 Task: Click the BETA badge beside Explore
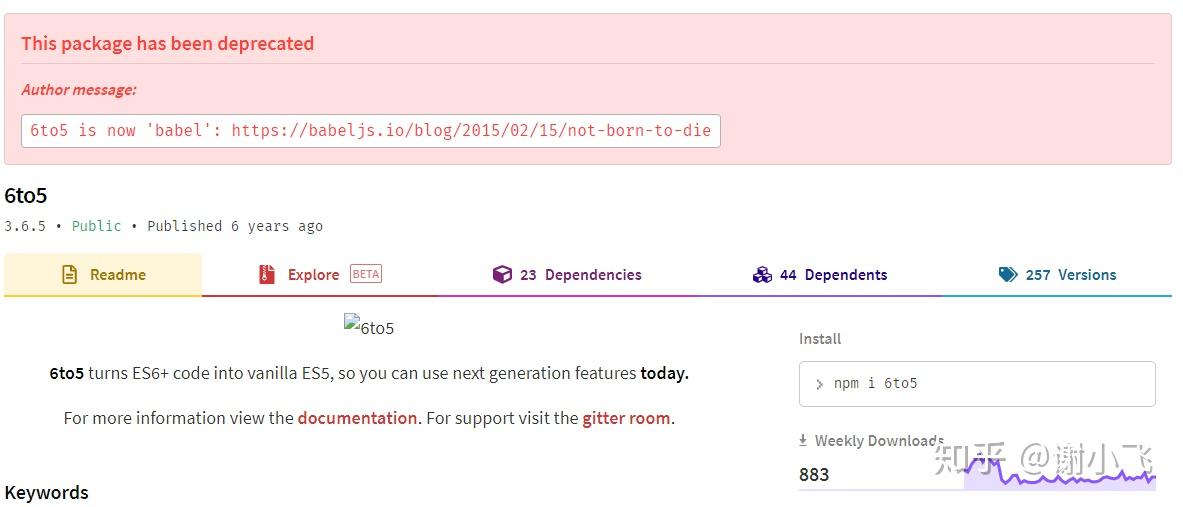coord(366,274)
